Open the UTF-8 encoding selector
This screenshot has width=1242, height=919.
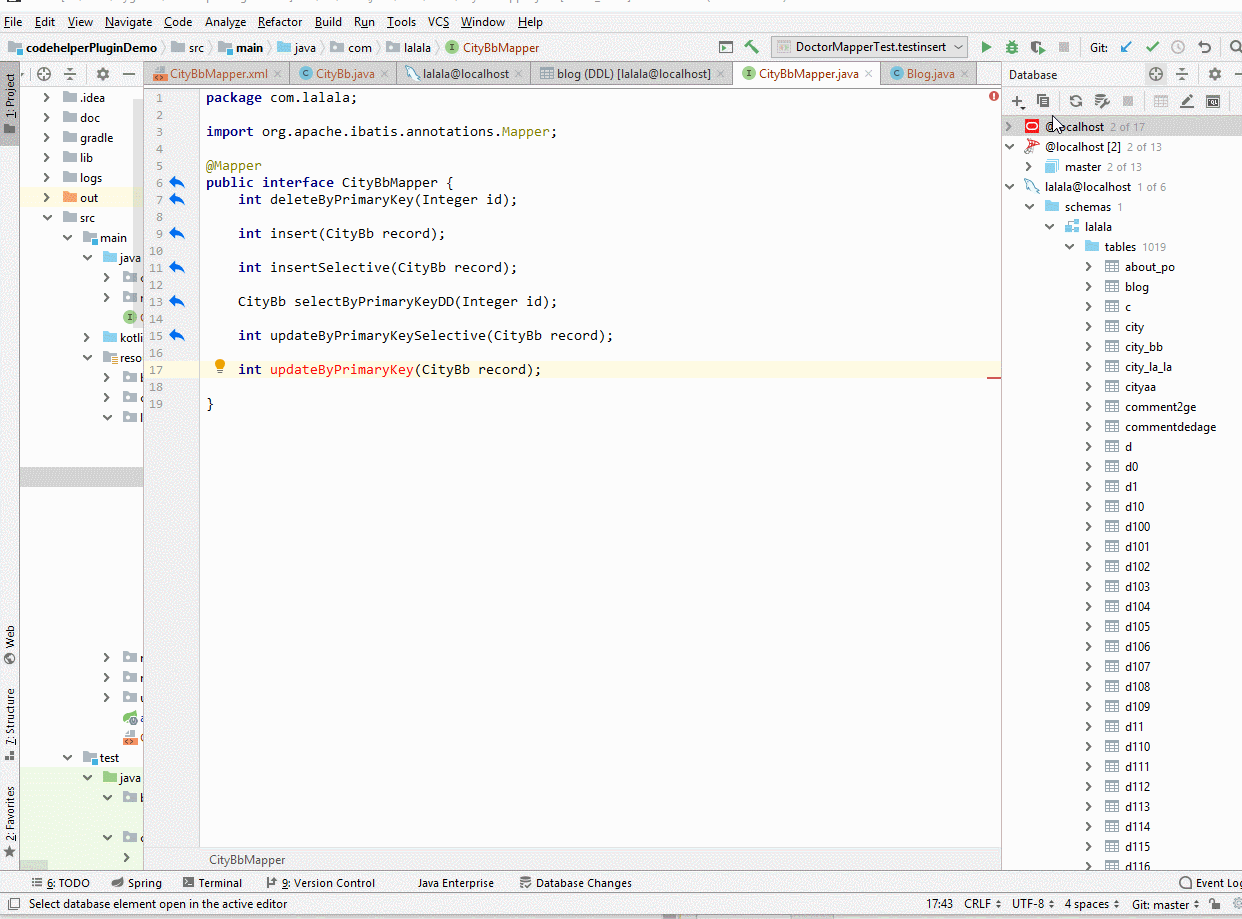point(1032,904)
